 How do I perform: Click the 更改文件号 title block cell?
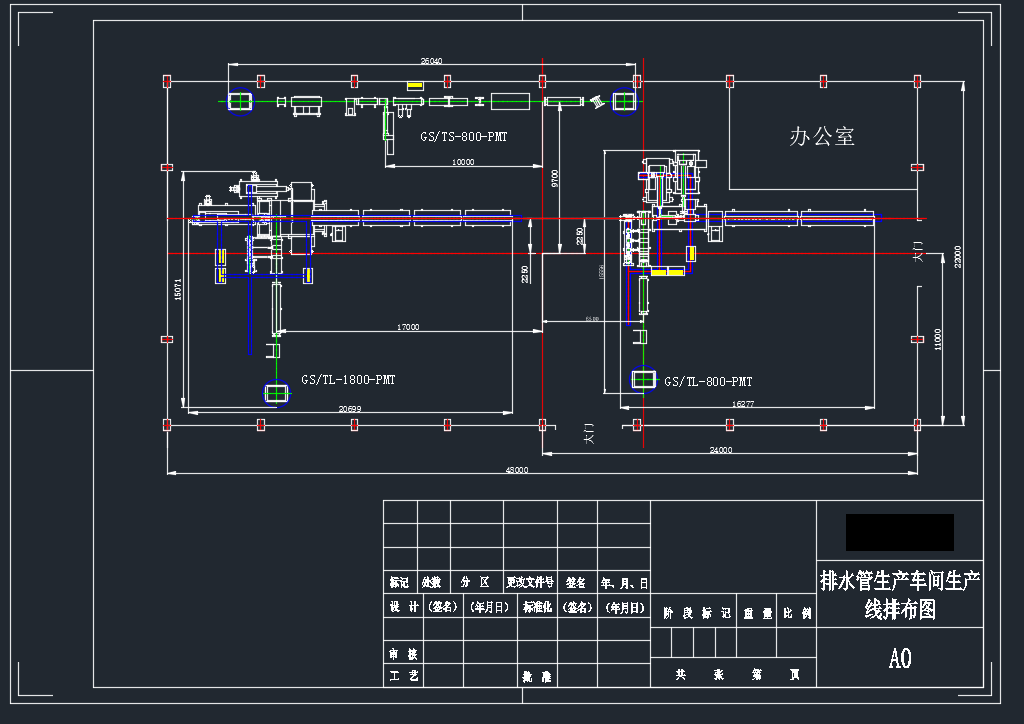point(530,582)
